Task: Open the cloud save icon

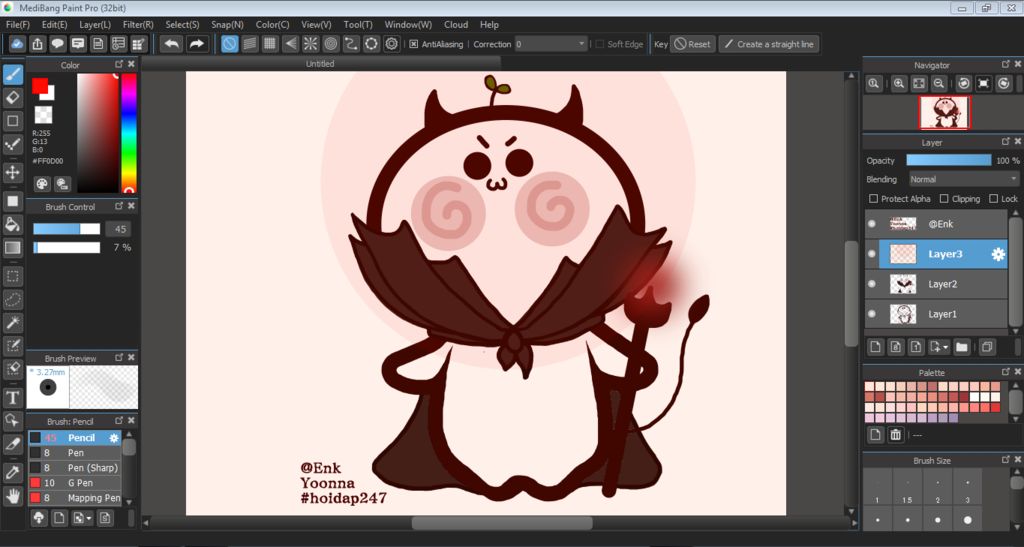Action: pos(17,44)
